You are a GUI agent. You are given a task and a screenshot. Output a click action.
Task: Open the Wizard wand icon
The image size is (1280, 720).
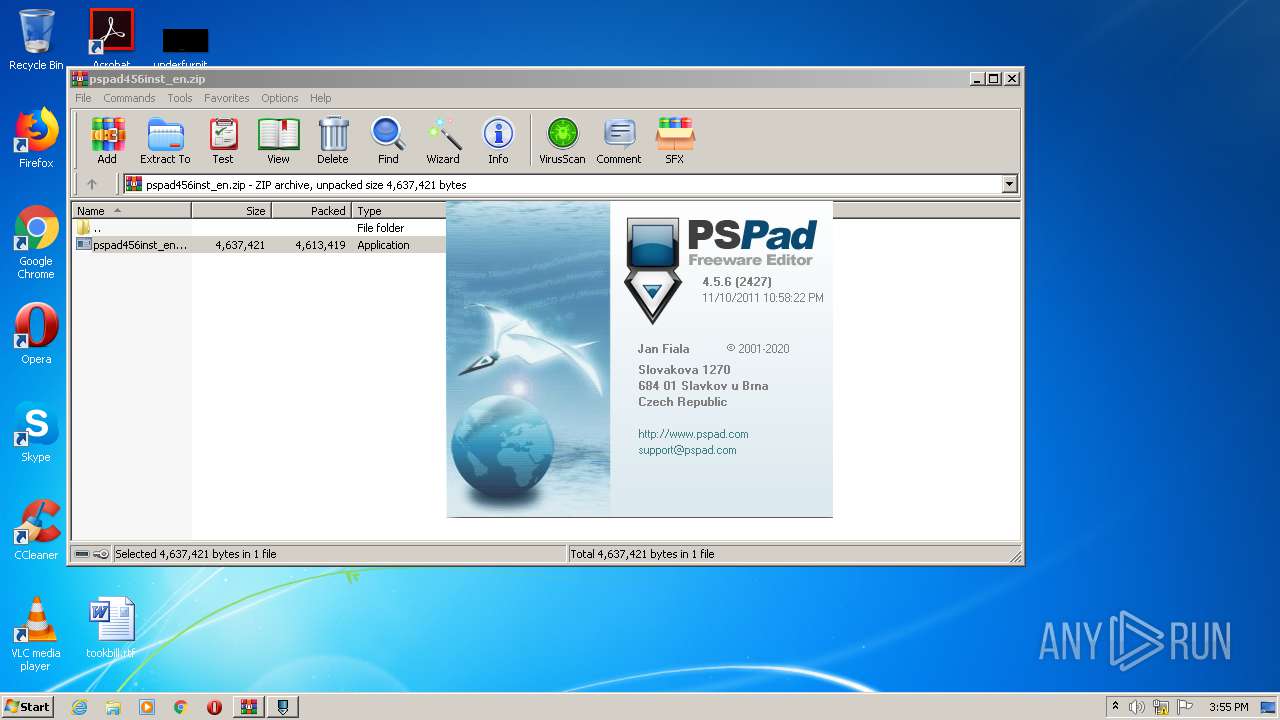point(443,140)
